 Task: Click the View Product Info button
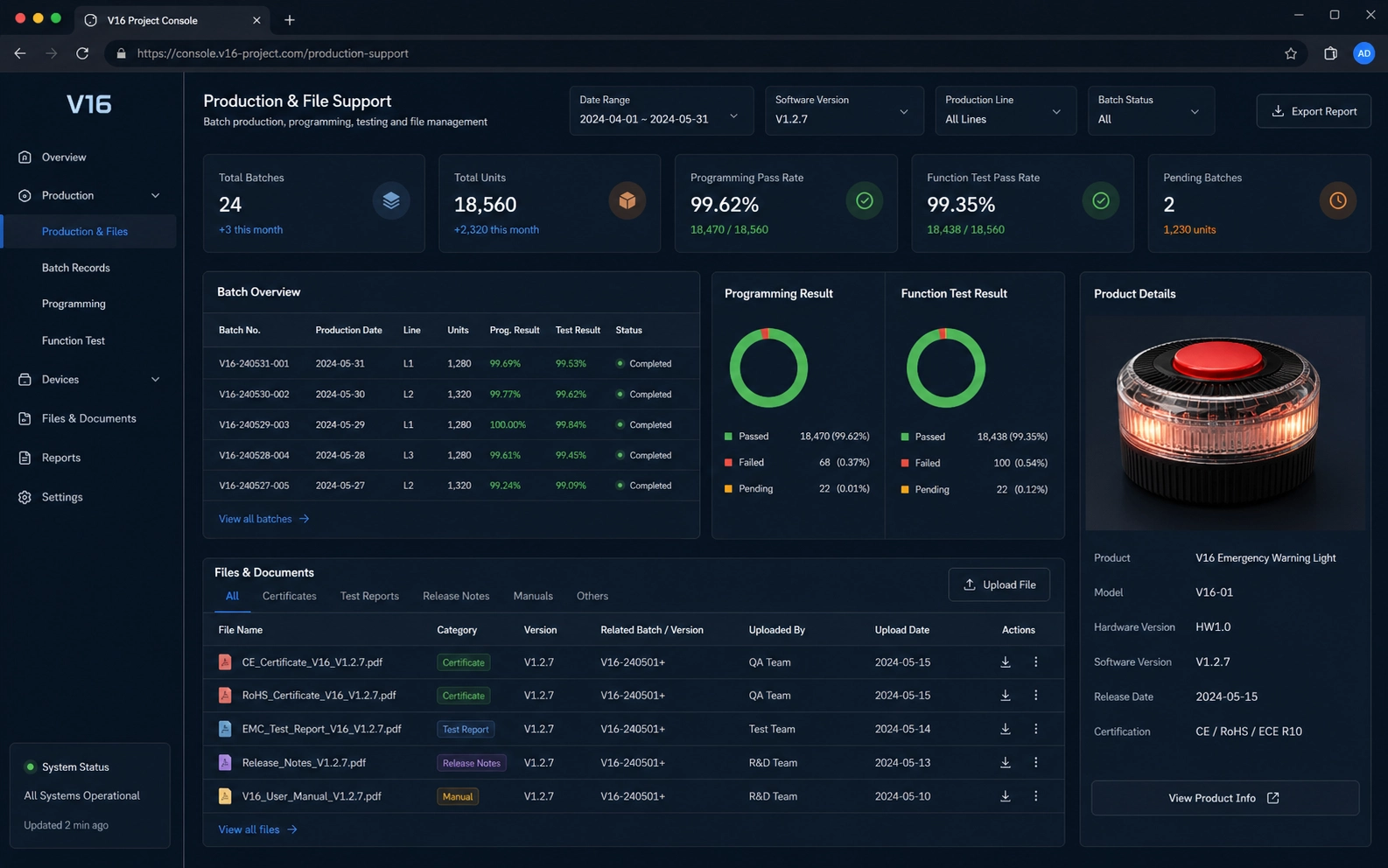tap(1224, 798)
